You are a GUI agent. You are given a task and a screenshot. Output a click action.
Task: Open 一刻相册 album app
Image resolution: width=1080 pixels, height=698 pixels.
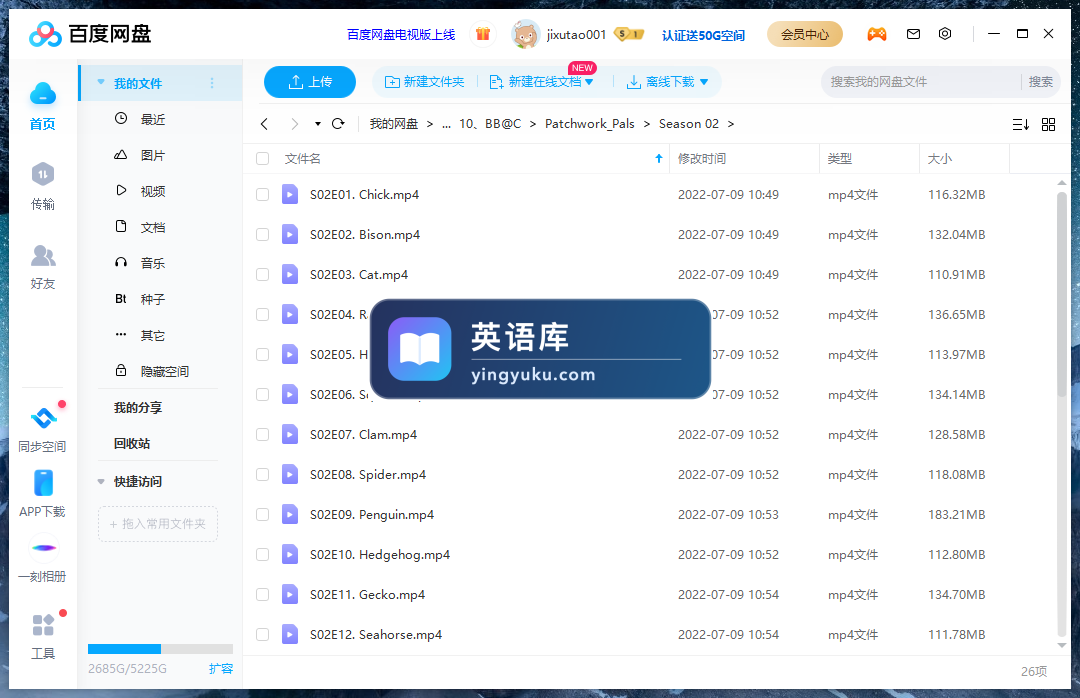coord(43,559)
